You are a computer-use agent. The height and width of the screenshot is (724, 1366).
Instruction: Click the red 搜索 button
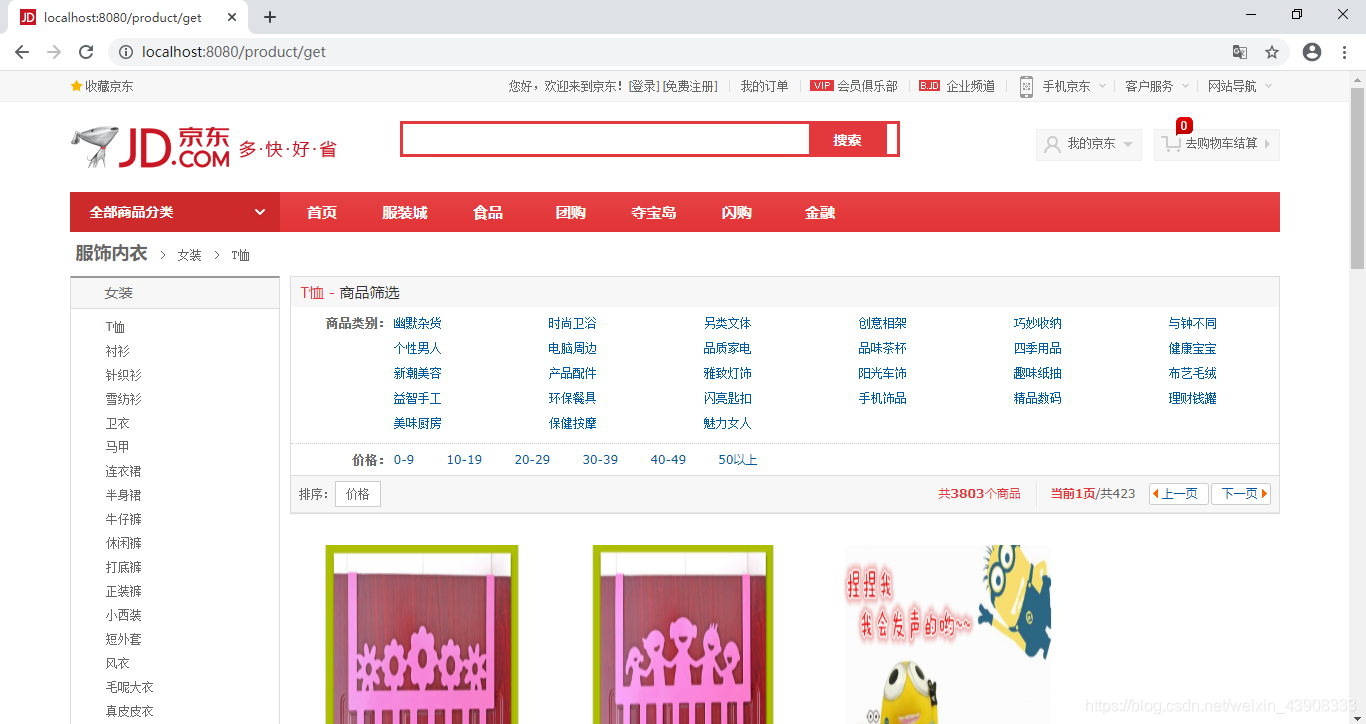(x=847, y=140)
